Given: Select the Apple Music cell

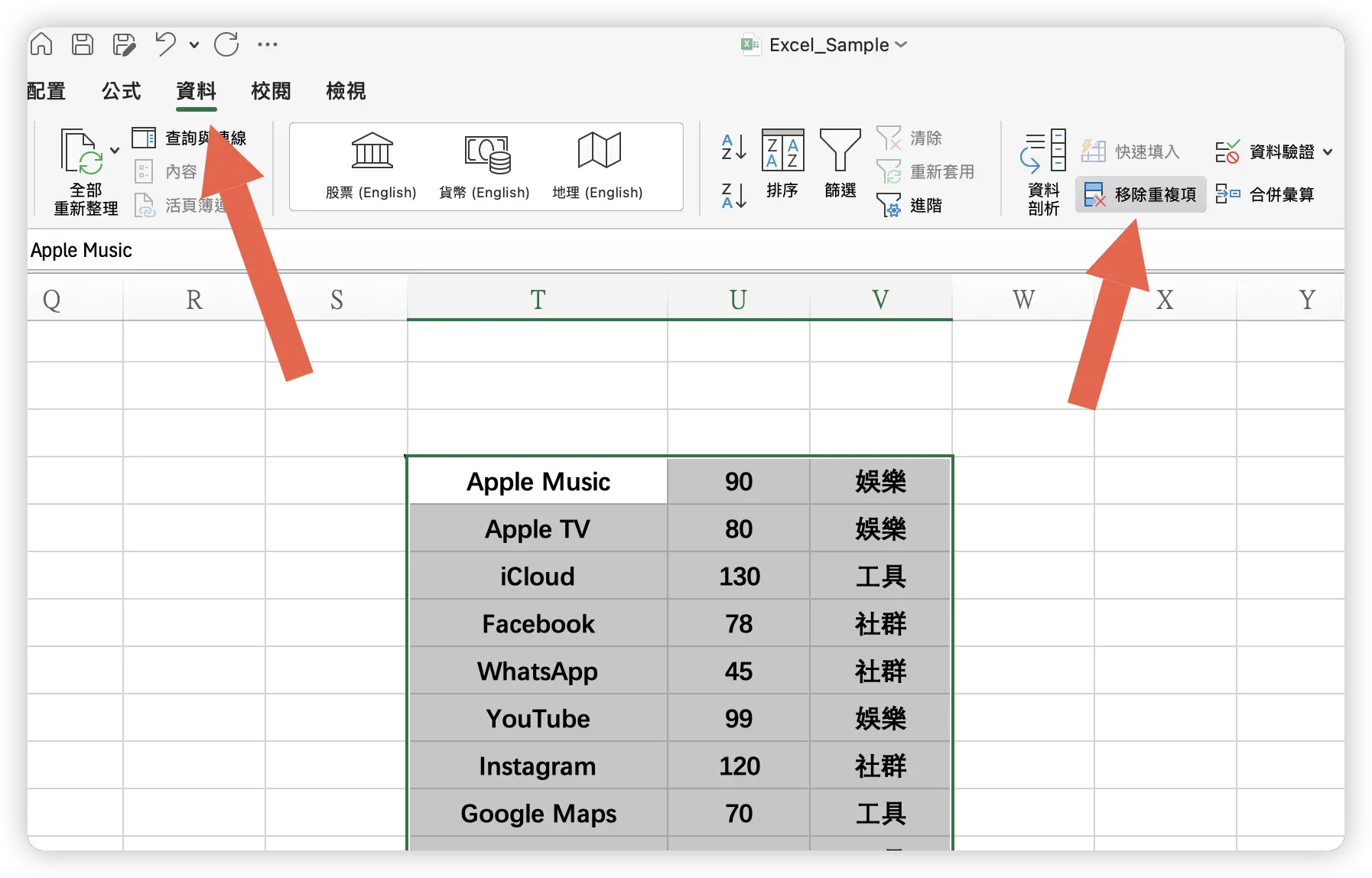Looking at the screenshot, I should tap(538, 481).
